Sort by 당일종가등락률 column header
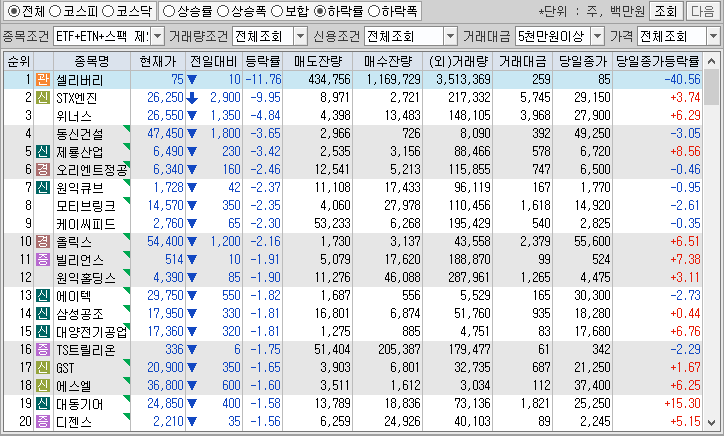Image resolution: width=724 pixels, height=436 pixels. 658,61
